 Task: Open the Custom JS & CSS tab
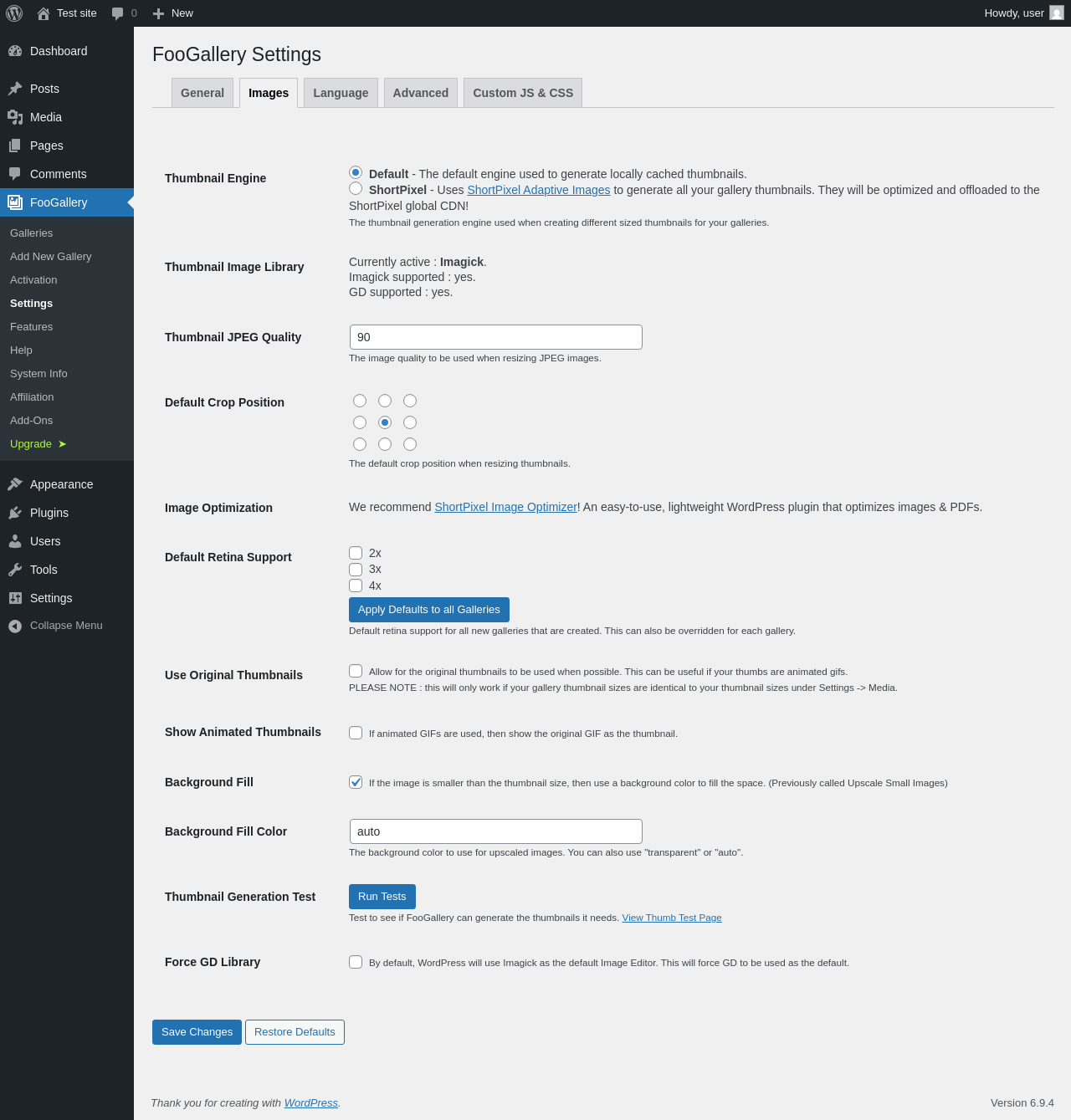point(523,93)
